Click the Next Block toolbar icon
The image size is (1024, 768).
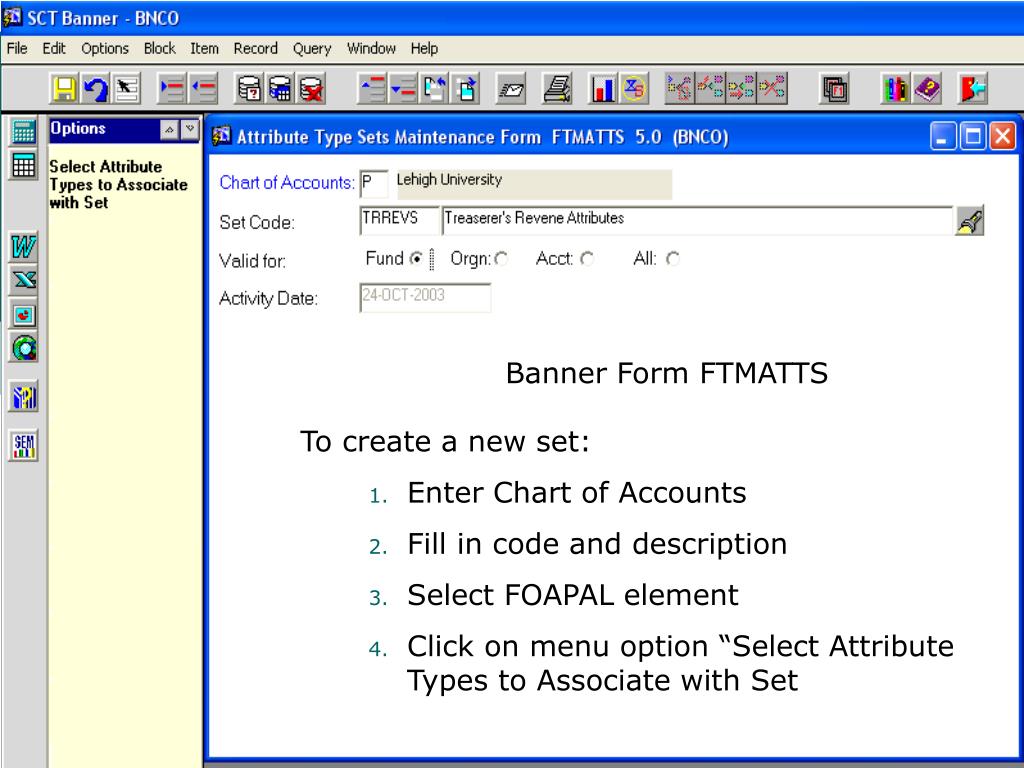466,89
